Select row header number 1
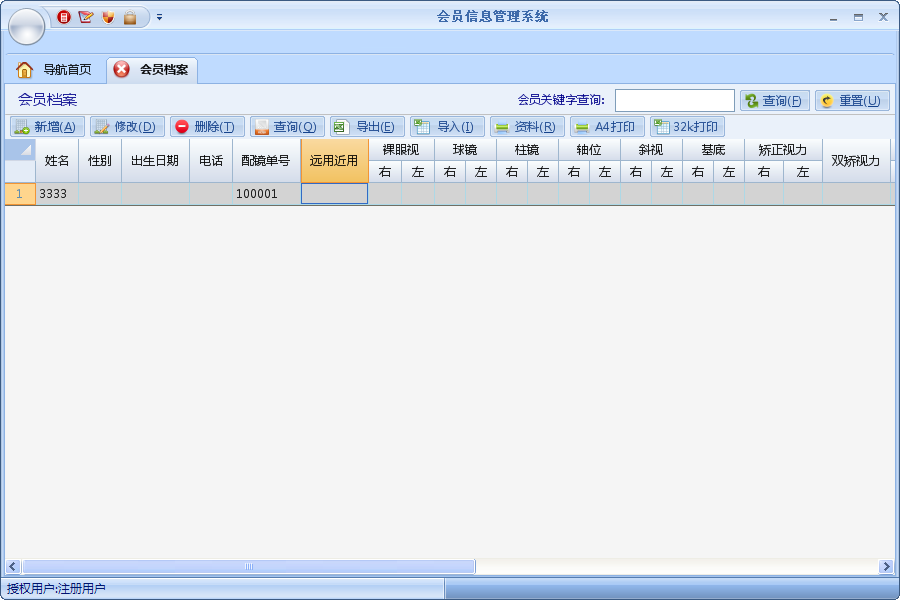Screen dimensions: 900x600 pyautogui.click(x=20, y=194)
